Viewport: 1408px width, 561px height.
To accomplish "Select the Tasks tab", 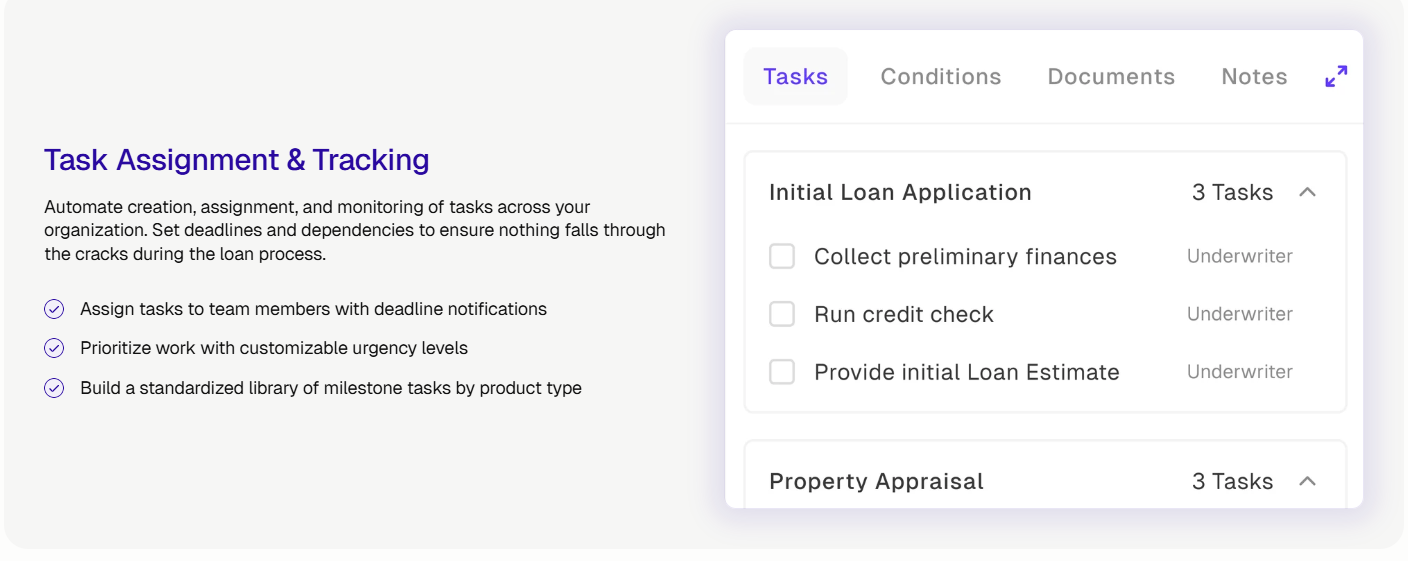I will [x=796, y=77].
